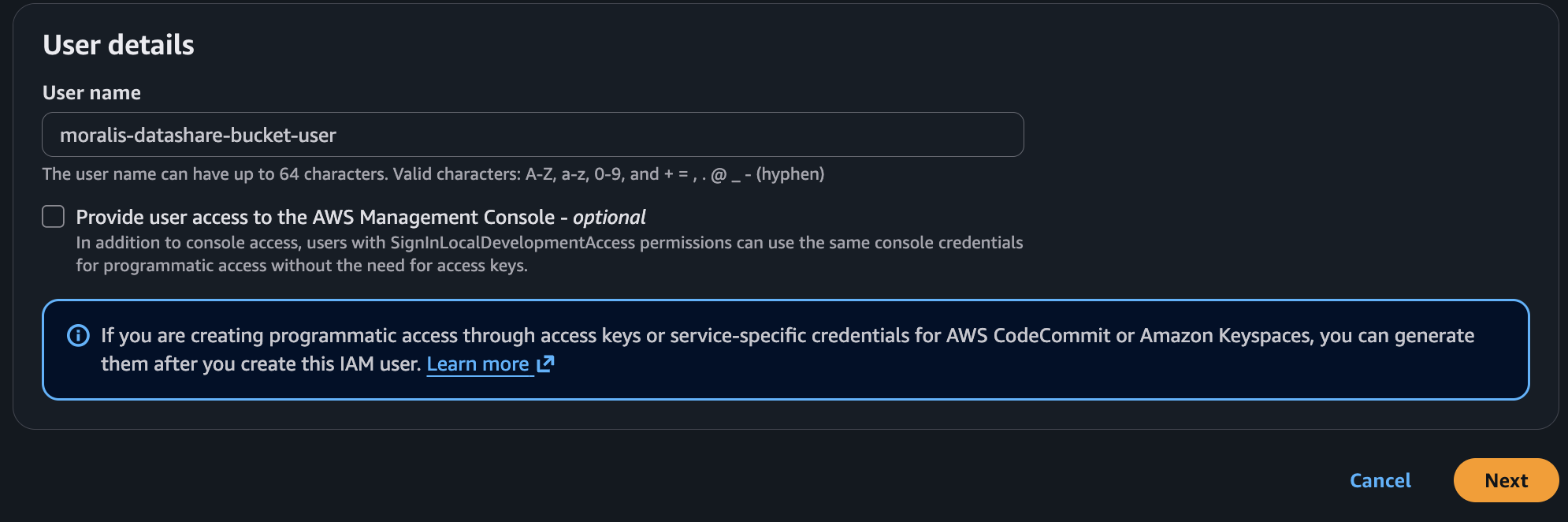Viewport: 1568px width, 522px height.
Task: Click the 'User details' heading
Action: click(118, 45)
